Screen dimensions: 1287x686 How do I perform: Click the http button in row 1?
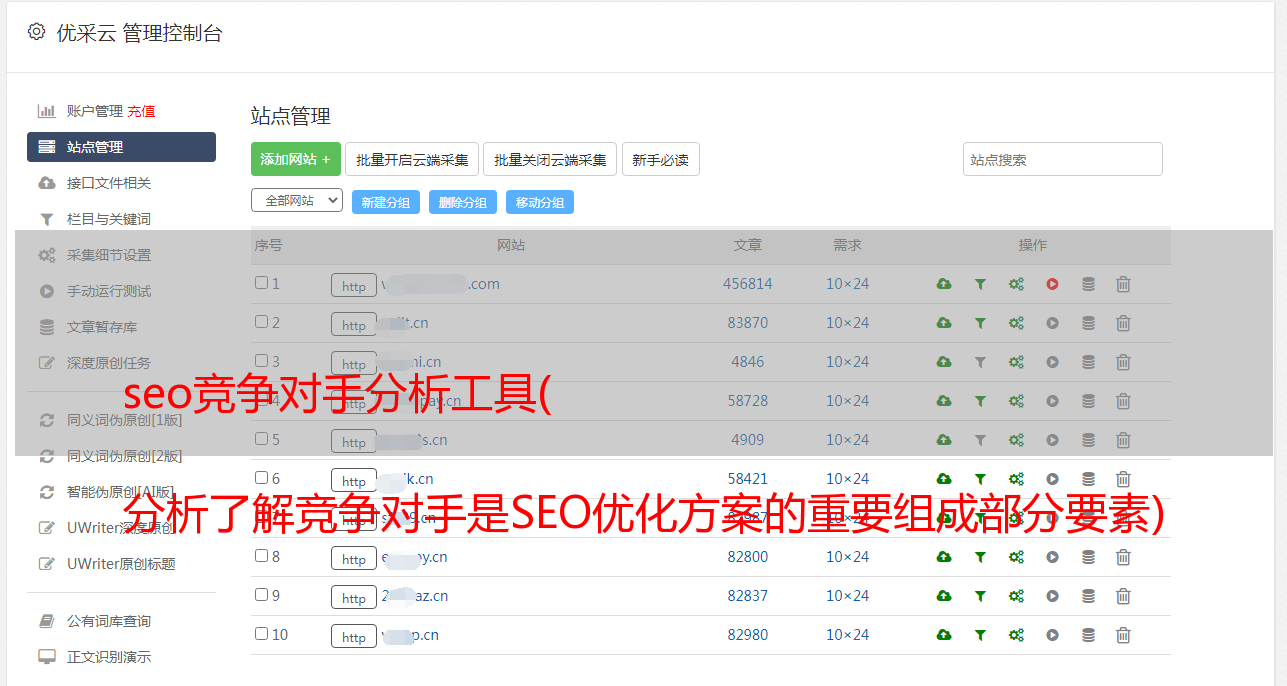(354, 286)
